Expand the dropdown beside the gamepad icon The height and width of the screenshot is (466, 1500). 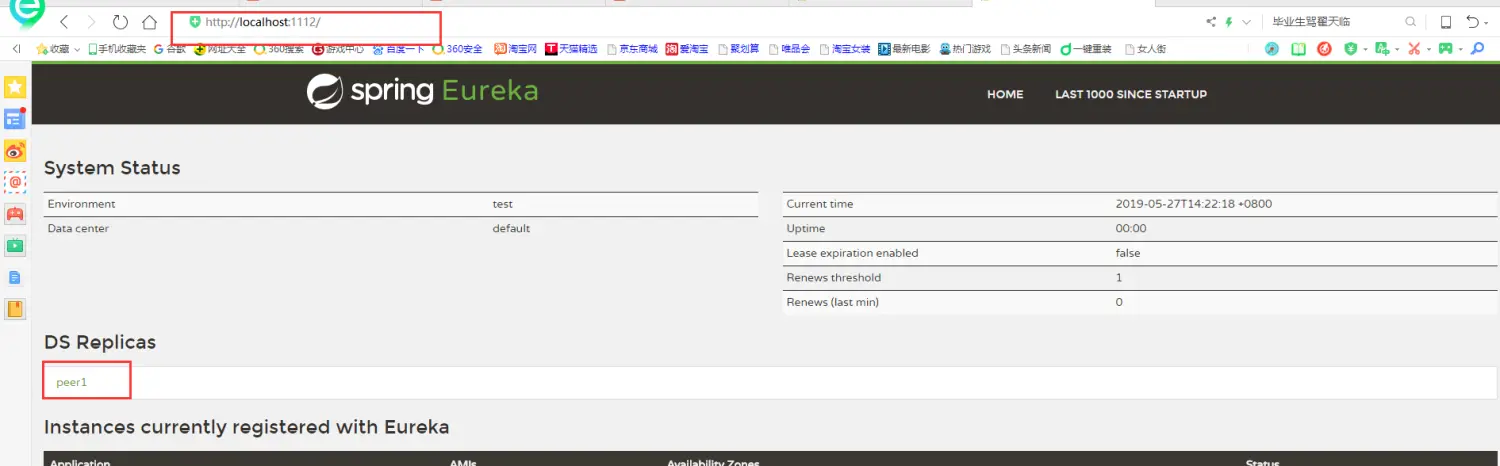click(x=1460, y=49)
